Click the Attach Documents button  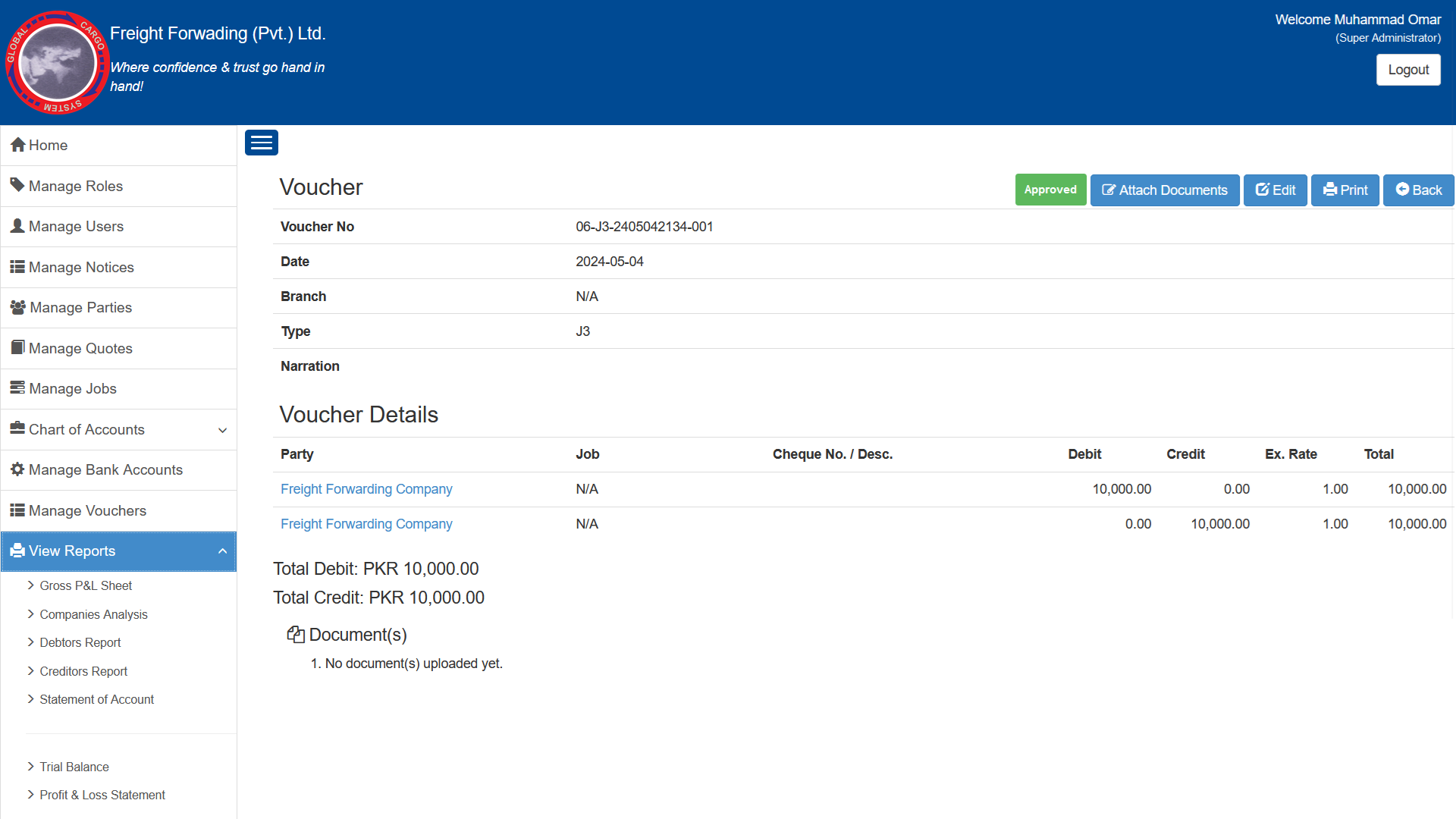tap(1165, 190)
